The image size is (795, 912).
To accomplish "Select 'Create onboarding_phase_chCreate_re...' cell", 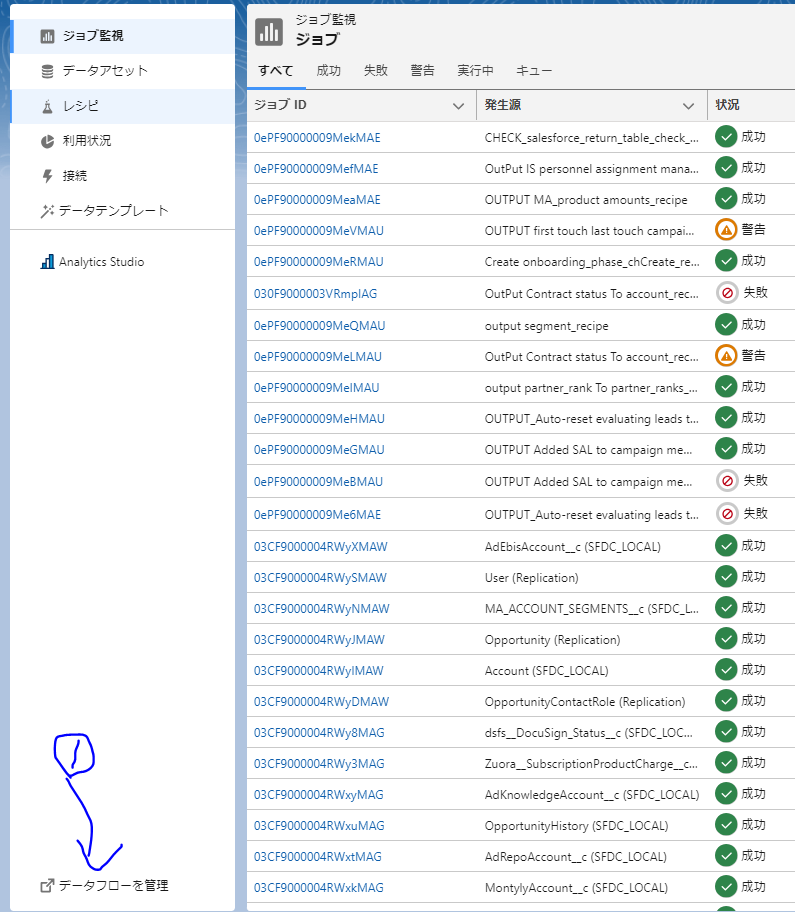I will pos(592,262).
